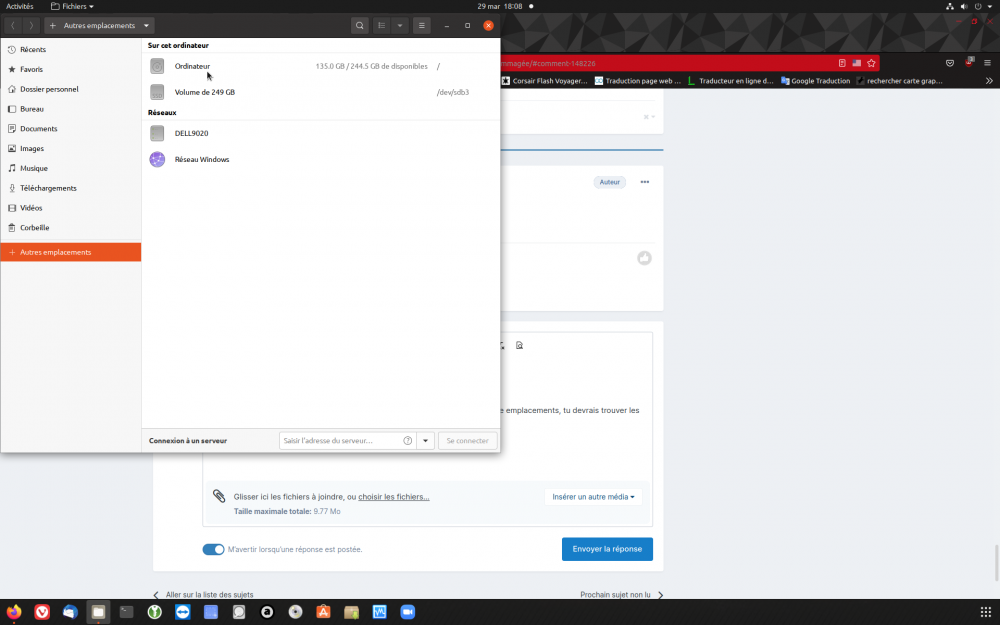This screenshot has height=625, width=1000.
Task: Go forward with the Files forward arrow
Action: coord(31,26)
